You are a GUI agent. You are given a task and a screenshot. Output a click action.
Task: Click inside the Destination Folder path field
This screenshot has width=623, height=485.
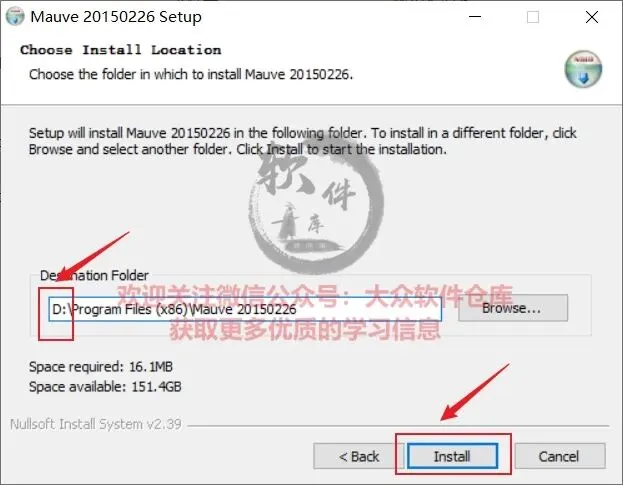[245, 309]
